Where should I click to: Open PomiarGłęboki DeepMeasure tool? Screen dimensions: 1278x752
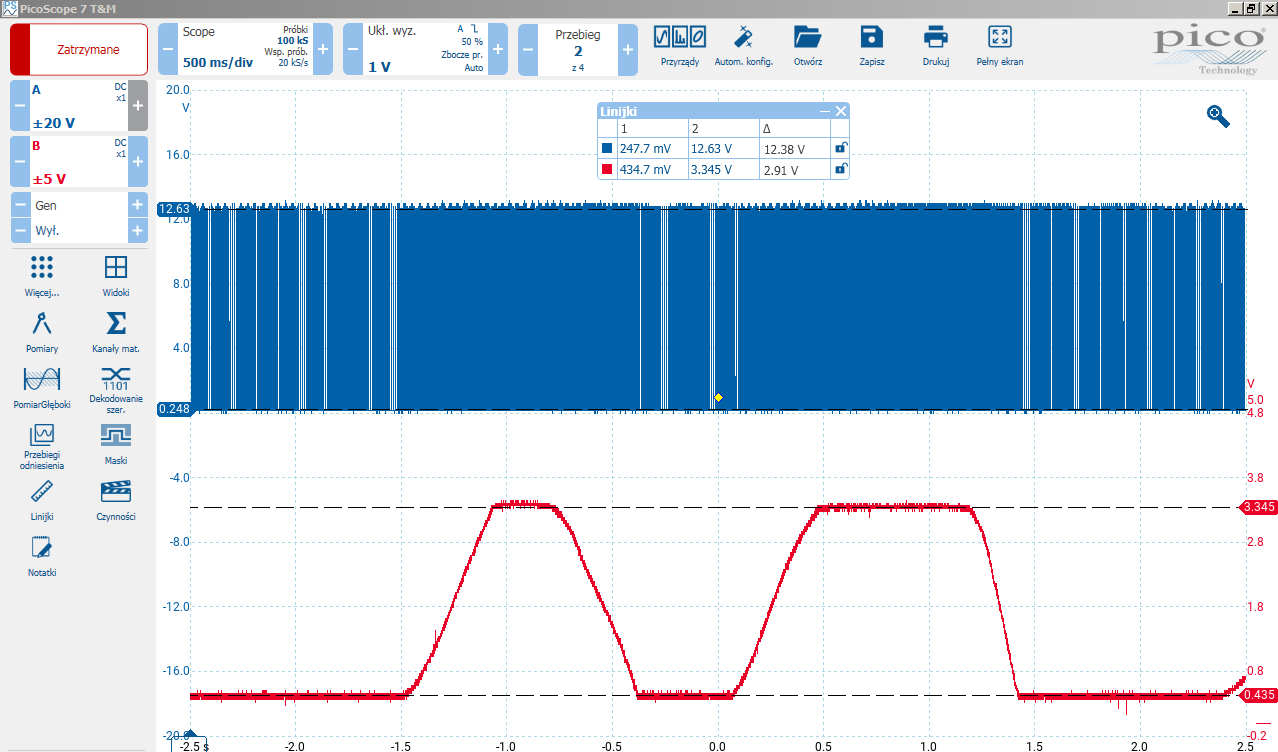(x=42, y=388)
